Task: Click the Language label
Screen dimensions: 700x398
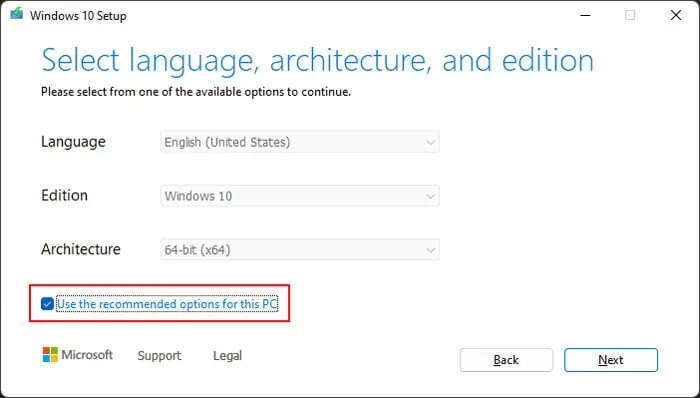Action: pyautogui.click(x=73, y=142)
